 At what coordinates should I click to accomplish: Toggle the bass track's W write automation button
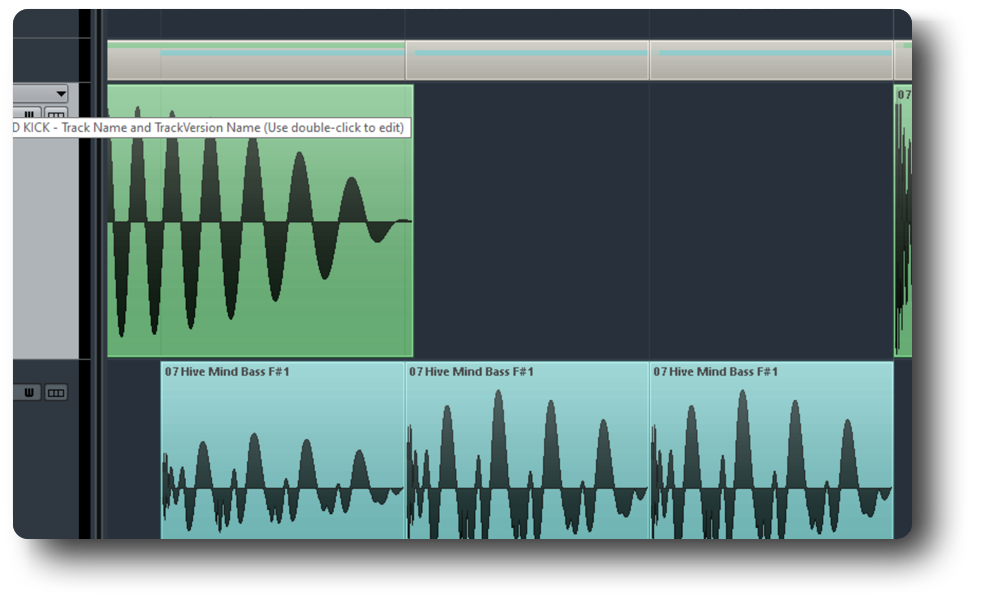pyautogui.click(x=28, y=393)
